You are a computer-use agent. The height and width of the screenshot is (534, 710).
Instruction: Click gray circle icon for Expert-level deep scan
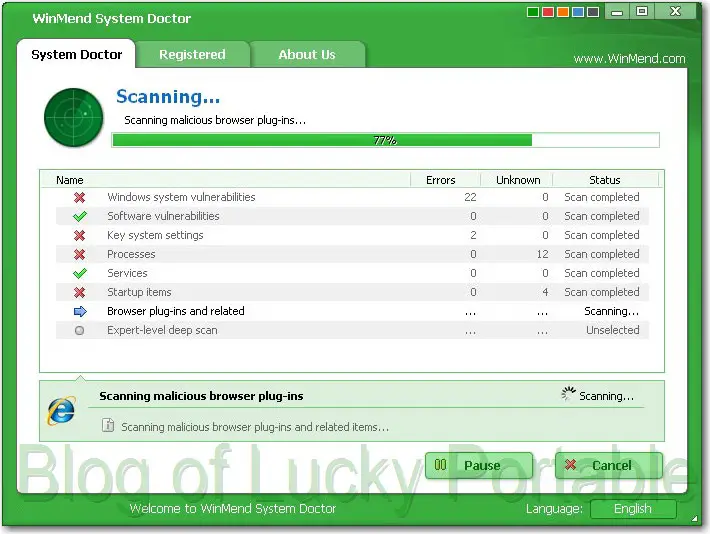[79, 330]
